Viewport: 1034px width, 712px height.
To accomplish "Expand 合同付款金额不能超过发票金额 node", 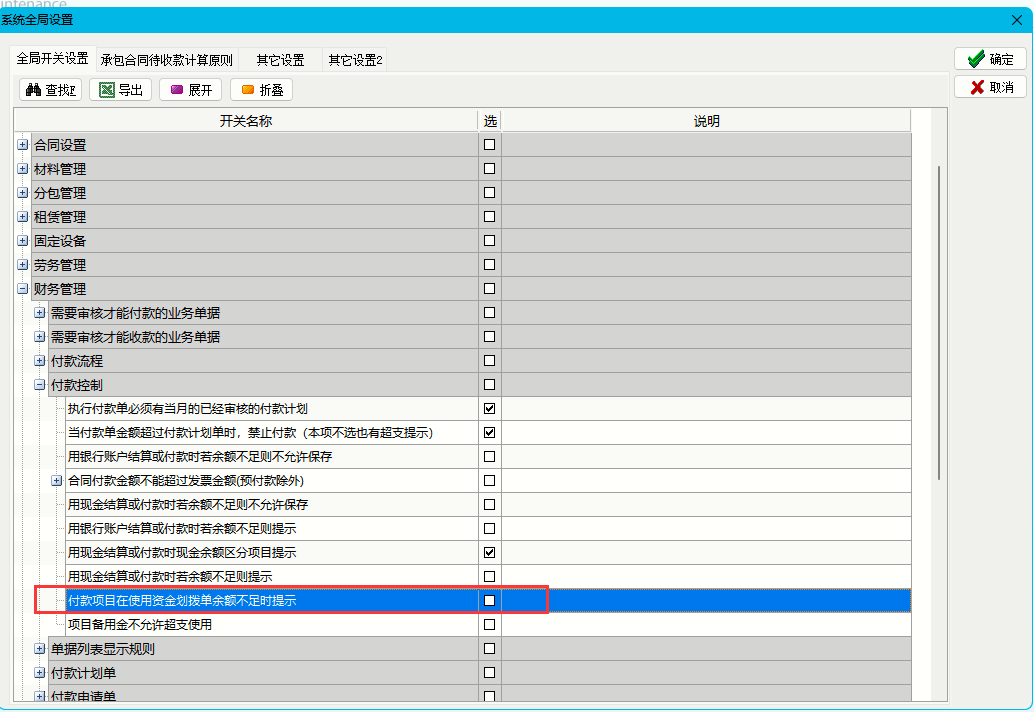I will point(56,481).
